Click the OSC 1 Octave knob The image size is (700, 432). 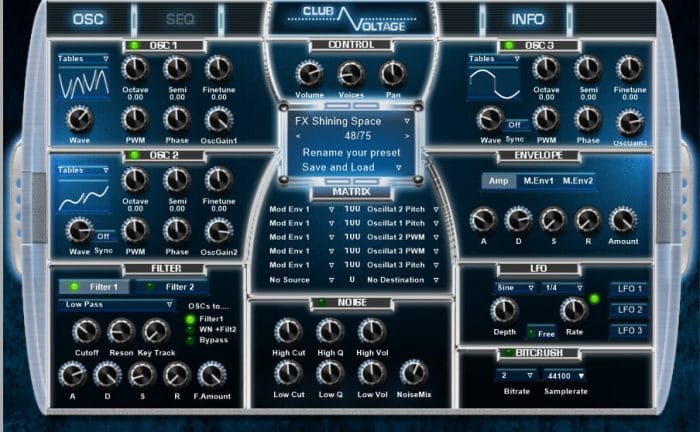135,68
